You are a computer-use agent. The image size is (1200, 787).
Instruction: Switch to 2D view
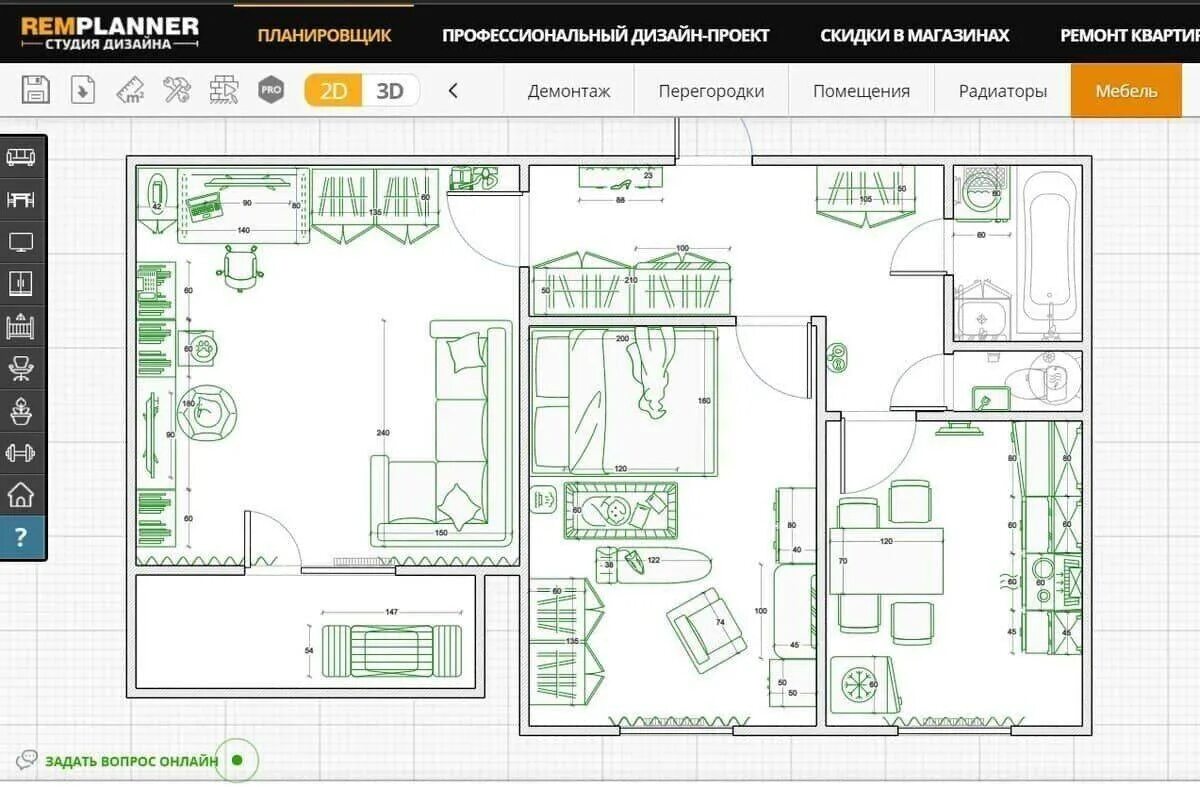point(333,91)
